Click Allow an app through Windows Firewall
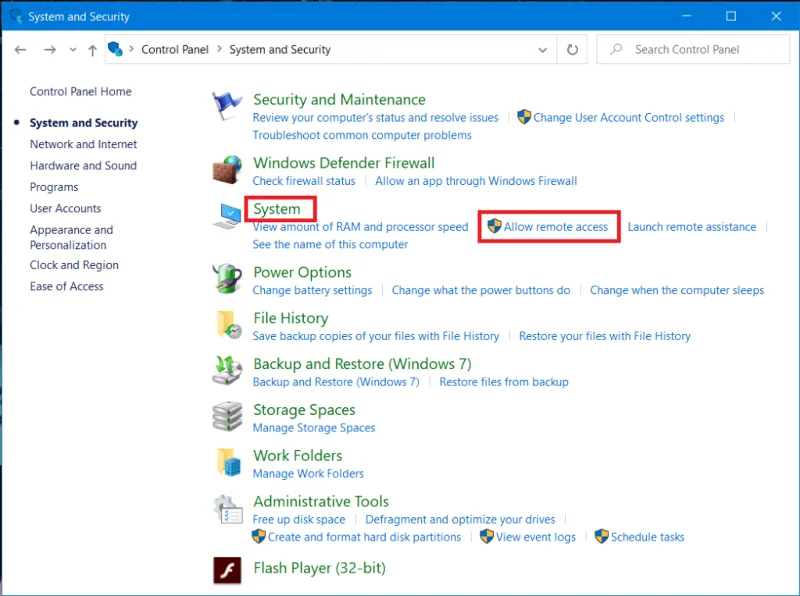This screenshot has height=596, width=800. 476,181
